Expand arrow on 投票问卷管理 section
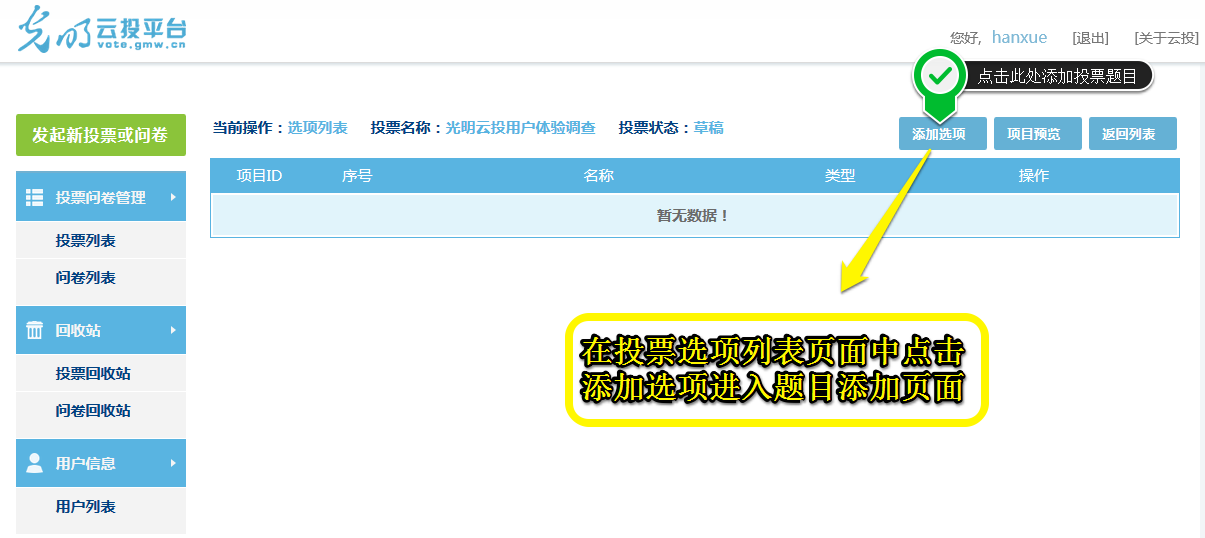Viewport: 1205px width, 538px height. (x=173, y=197)
